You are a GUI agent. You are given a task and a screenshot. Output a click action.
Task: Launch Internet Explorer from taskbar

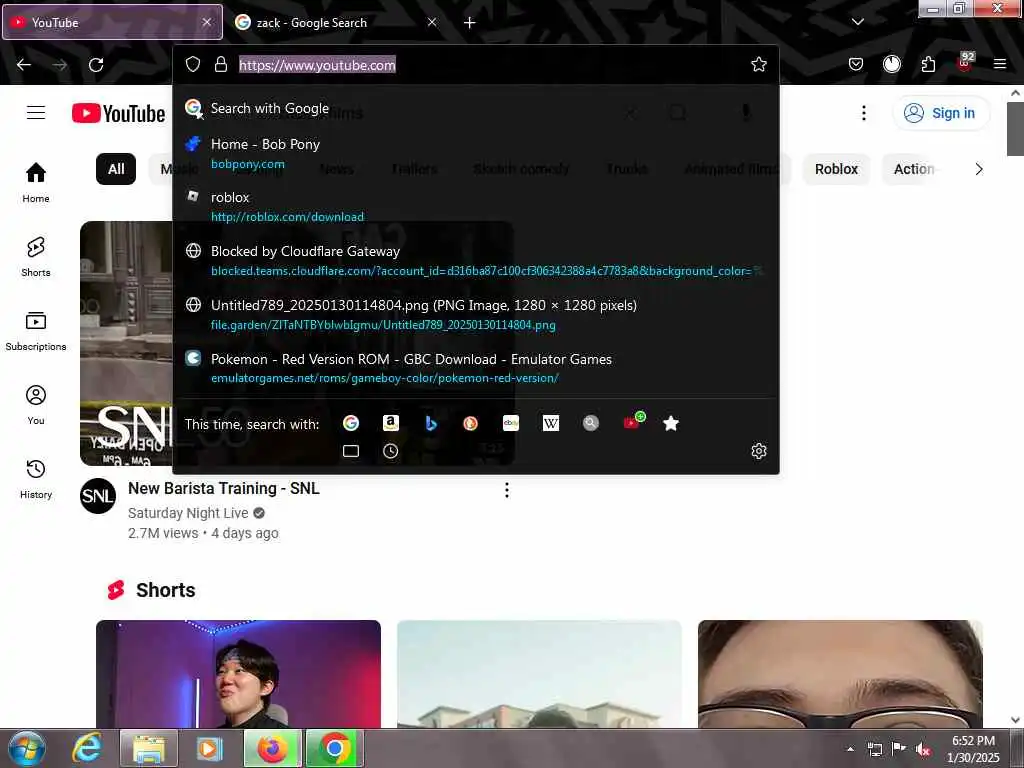tap(87, 748)
